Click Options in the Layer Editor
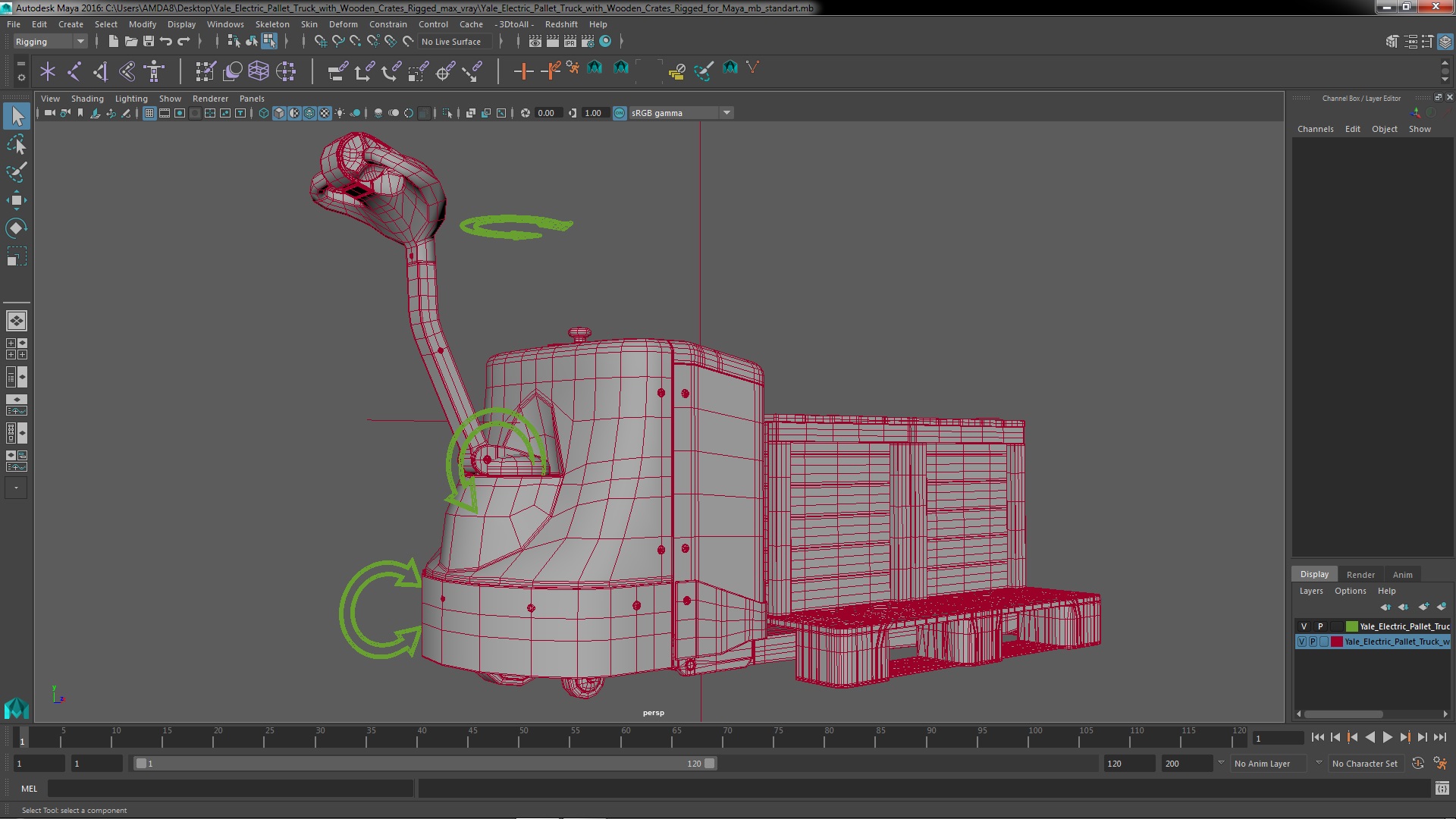Viewport: 1456px width, 819px height. coord(1350,591)
